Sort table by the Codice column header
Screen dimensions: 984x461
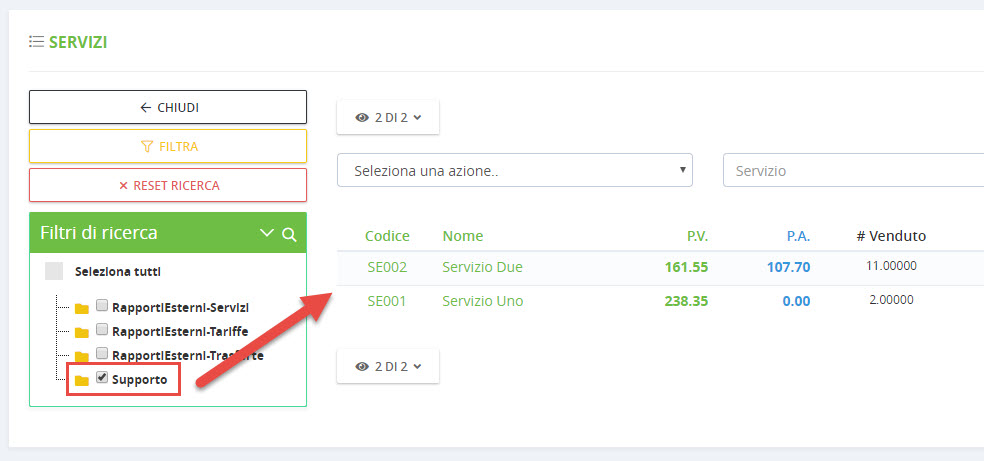click(x=387, y=236)
